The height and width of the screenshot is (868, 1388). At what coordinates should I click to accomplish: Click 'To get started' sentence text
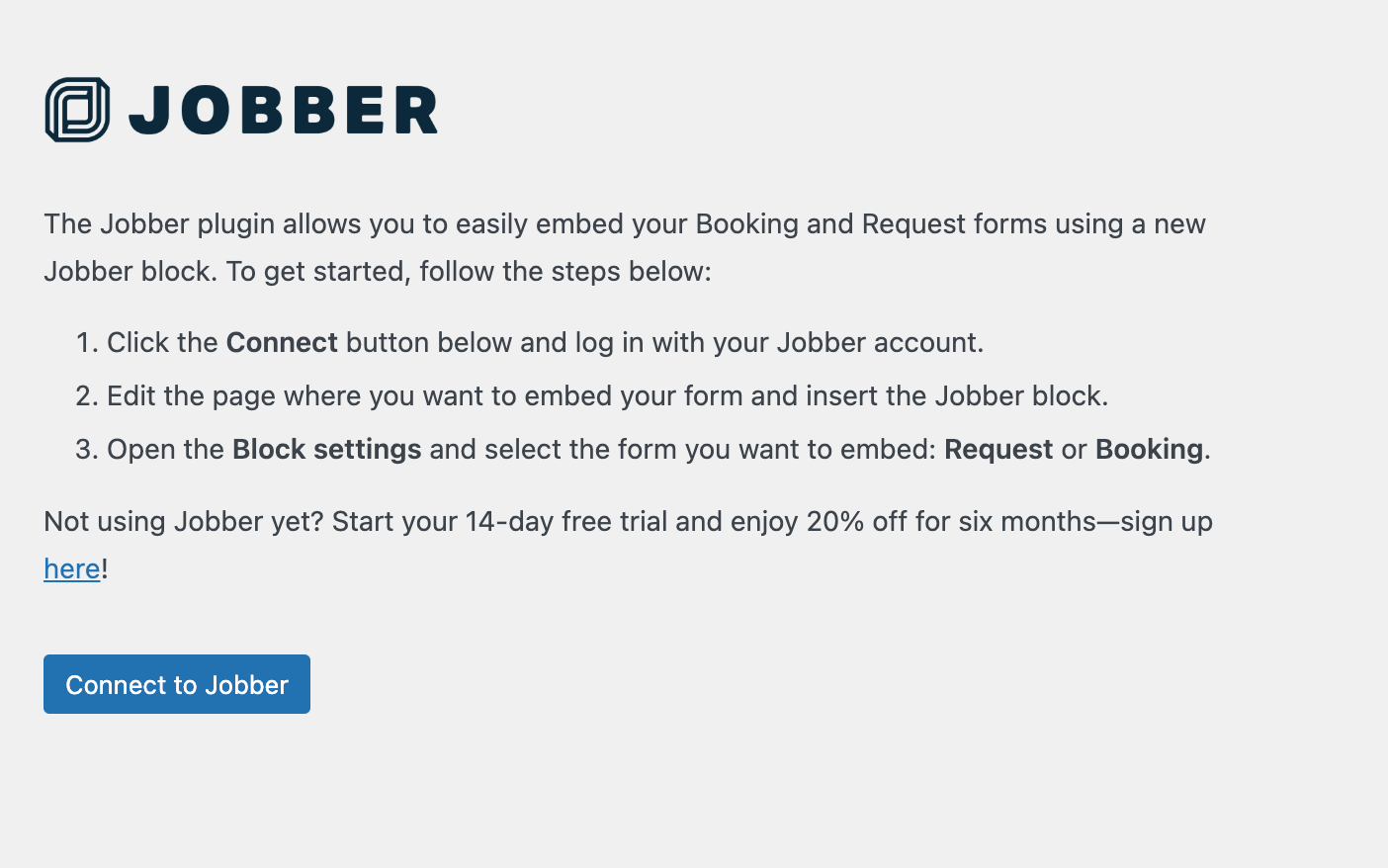tap(469, 271)
